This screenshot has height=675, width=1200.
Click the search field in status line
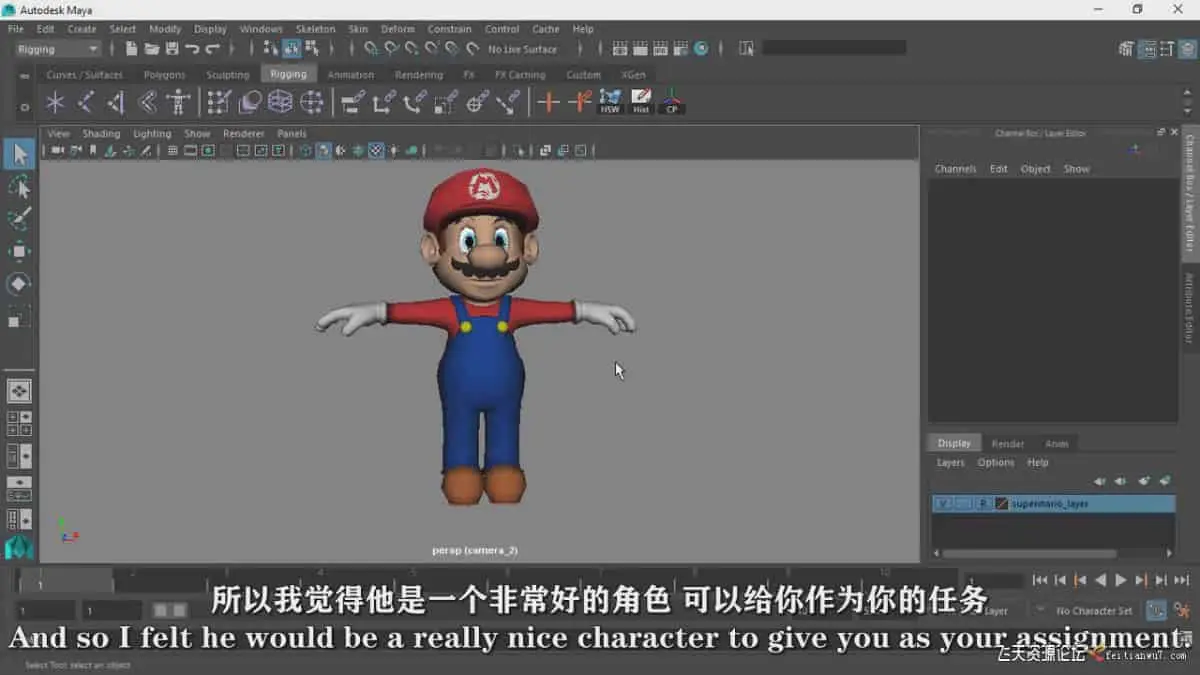pyautogui.click(x=834, y=48)
